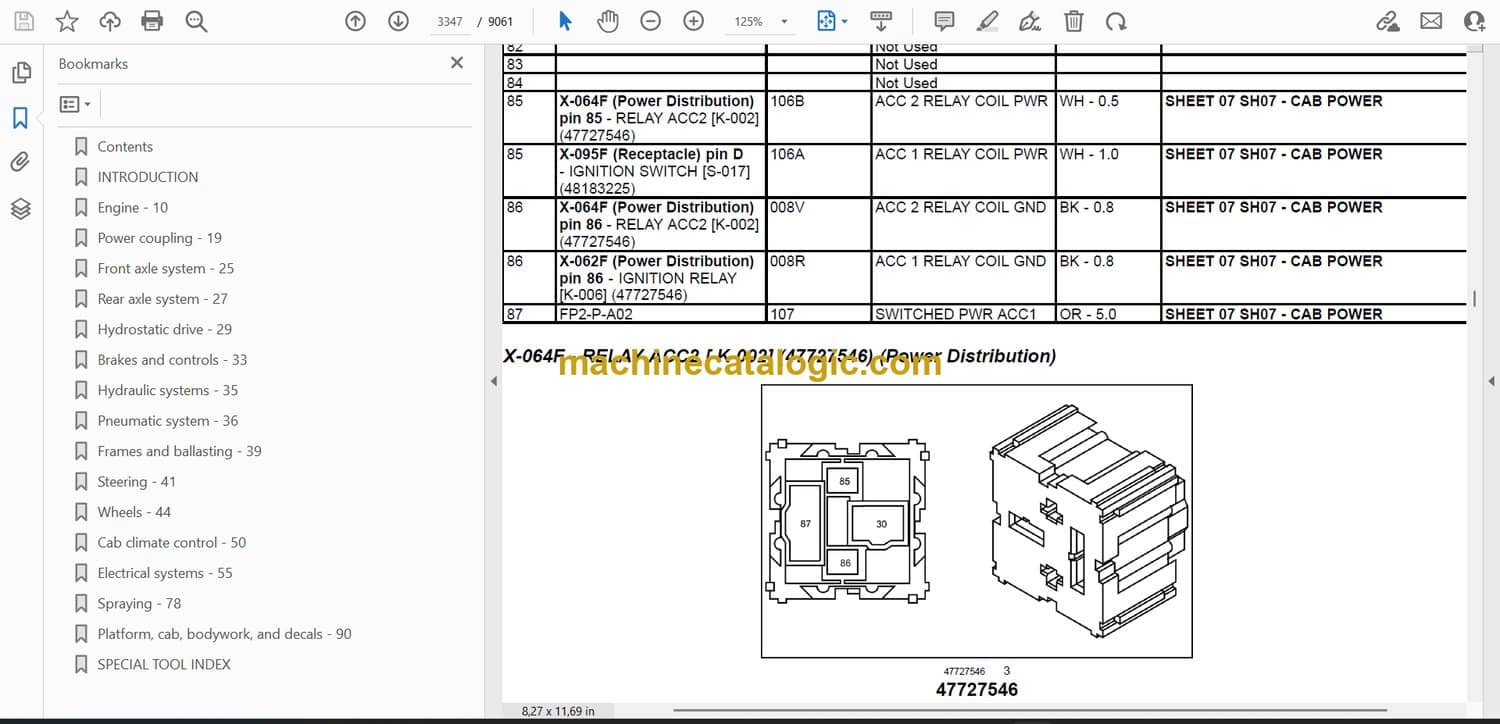The image size is (1500, 724).
Task: Open the account profile icon
Action: click(x=1474, y=21)
